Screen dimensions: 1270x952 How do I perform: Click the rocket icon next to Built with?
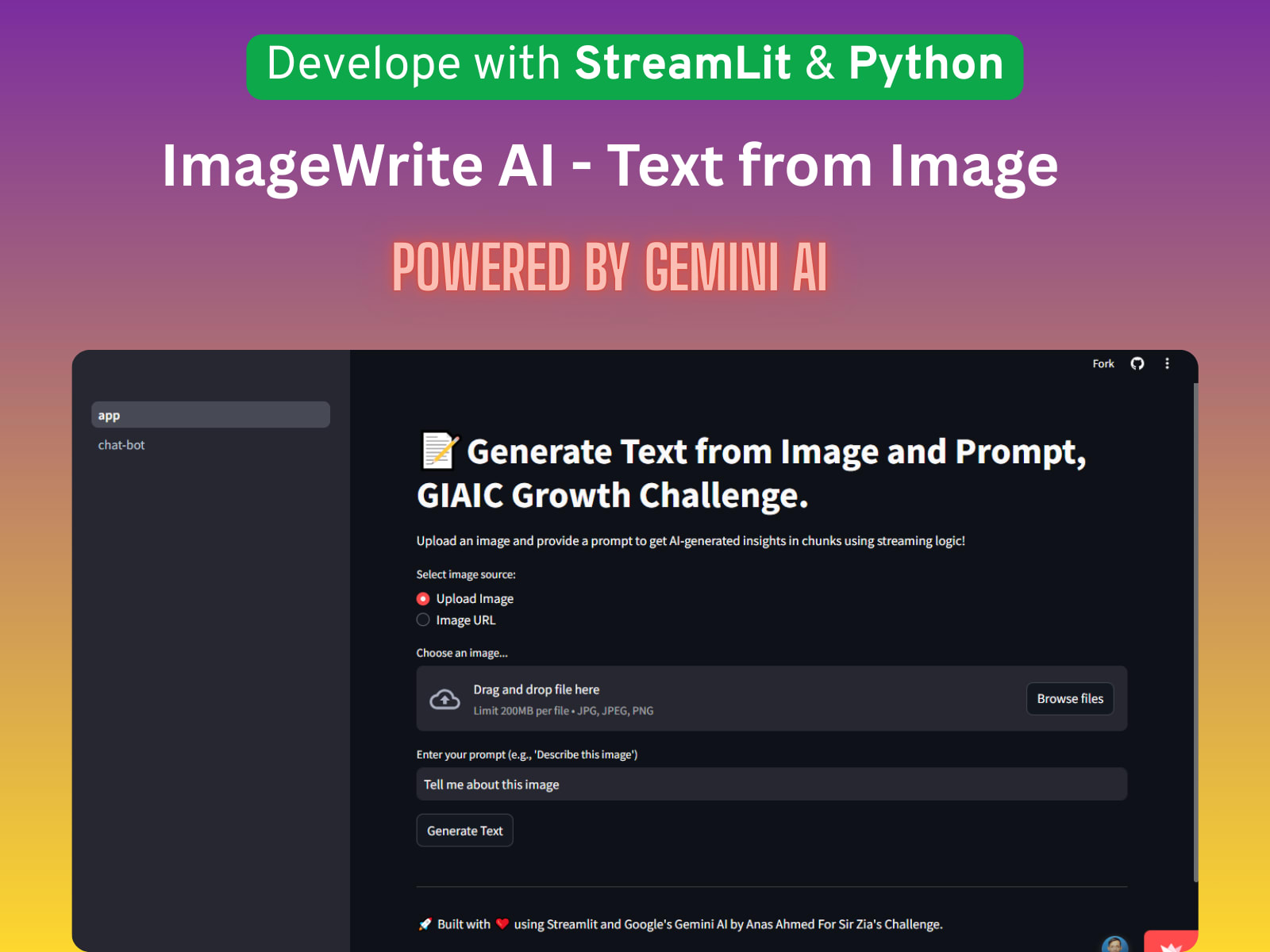tap(425, 923)
